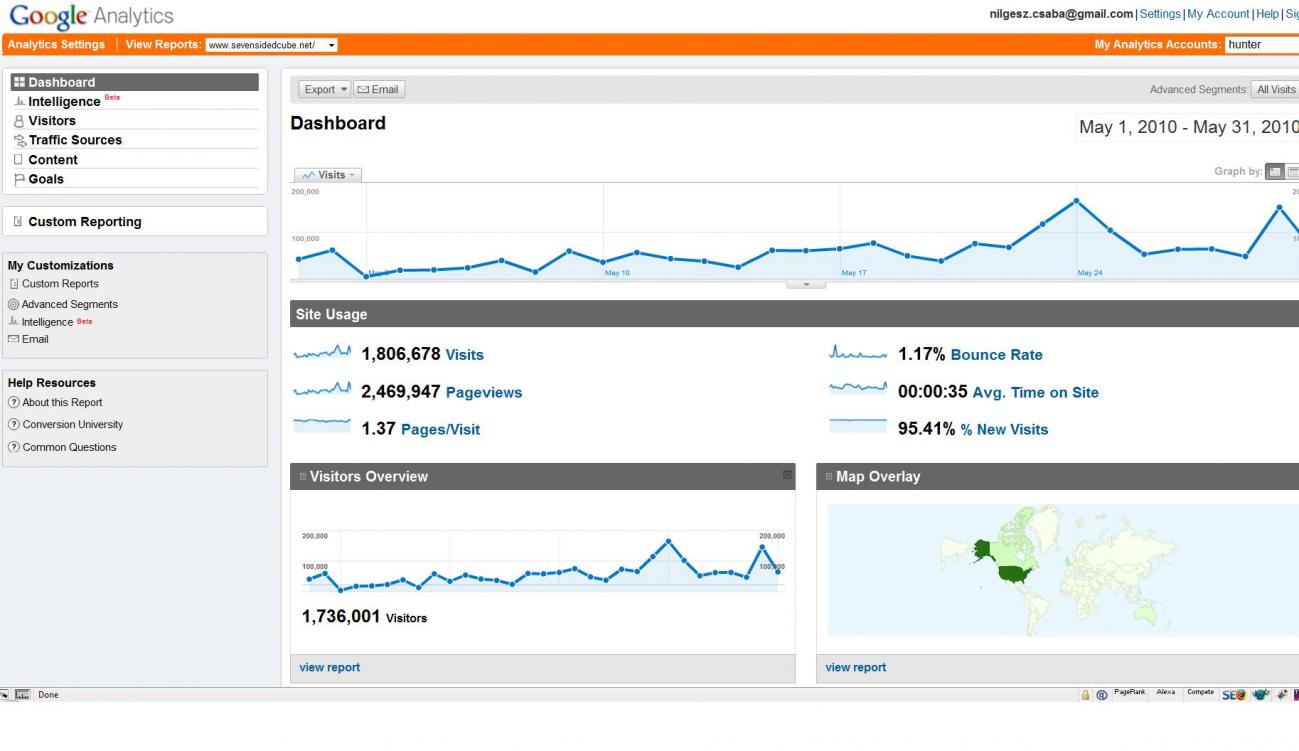This screenshot has width=1299, height=751.
Task: Open My Account link in top bar
Action: [x=1218, y=14]
